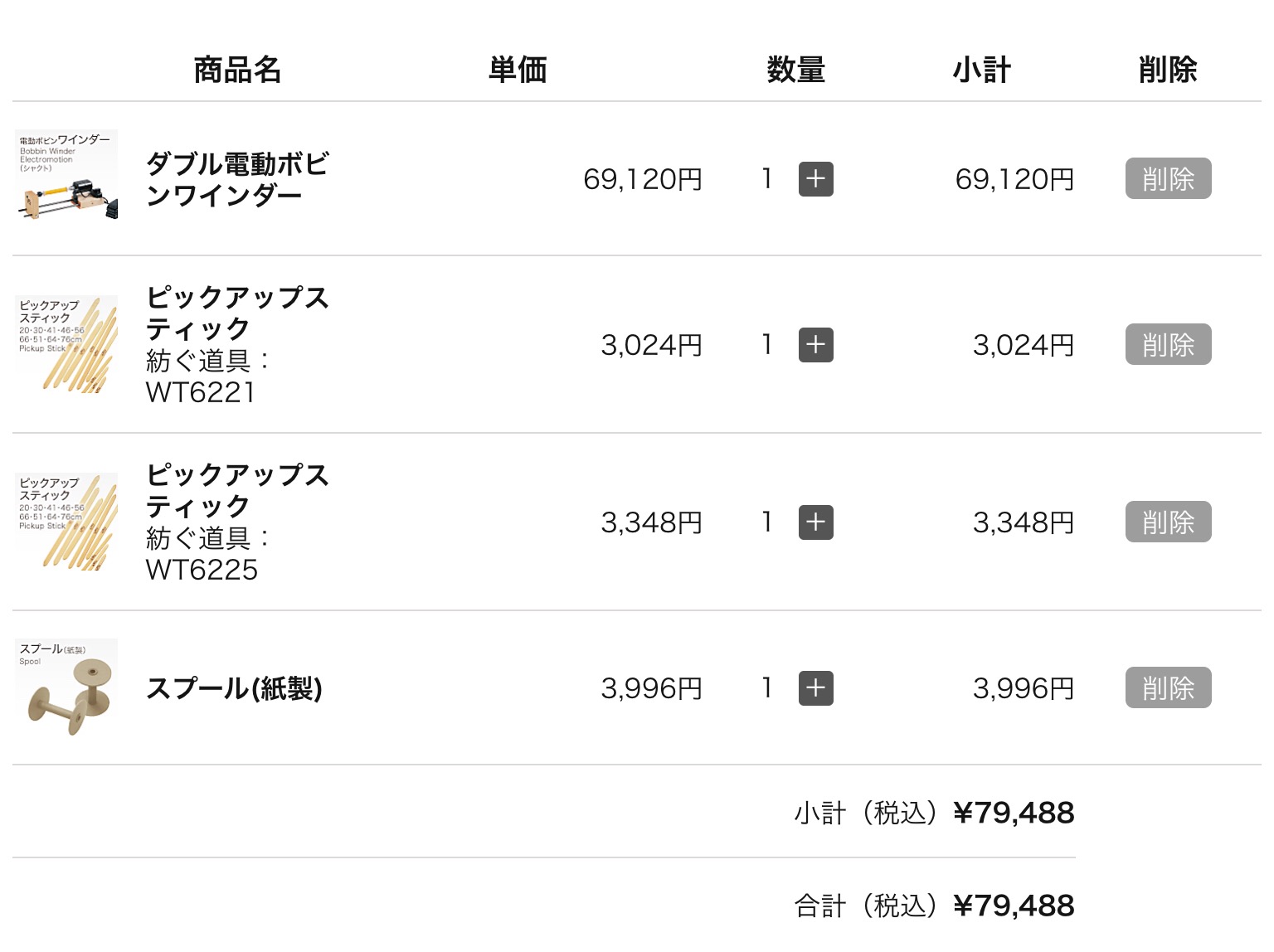Click plus icon for スプール(紙製)
The height and width of the screenshot is (952, 1274).
pyautogui.click(x=815, y=688)
